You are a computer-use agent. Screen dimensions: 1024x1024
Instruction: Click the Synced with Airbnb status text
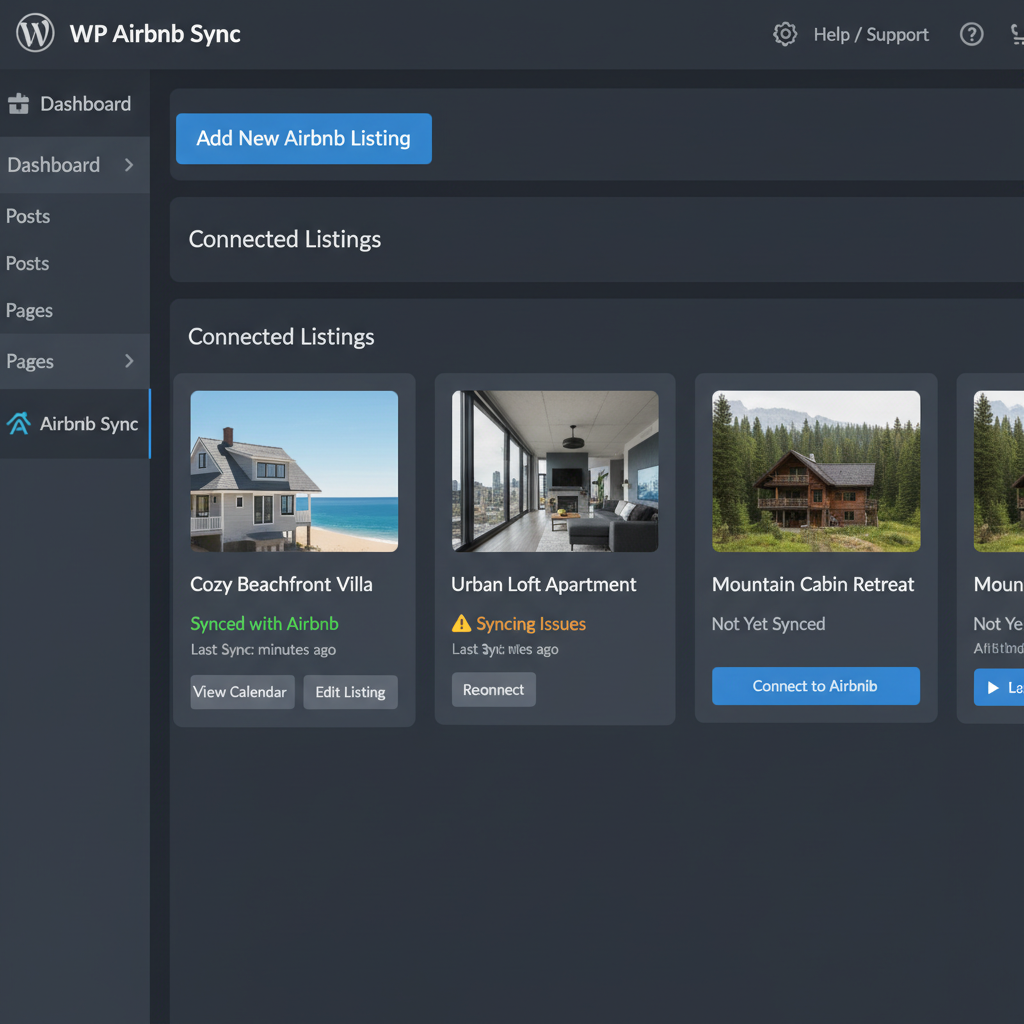click(264, 624)
